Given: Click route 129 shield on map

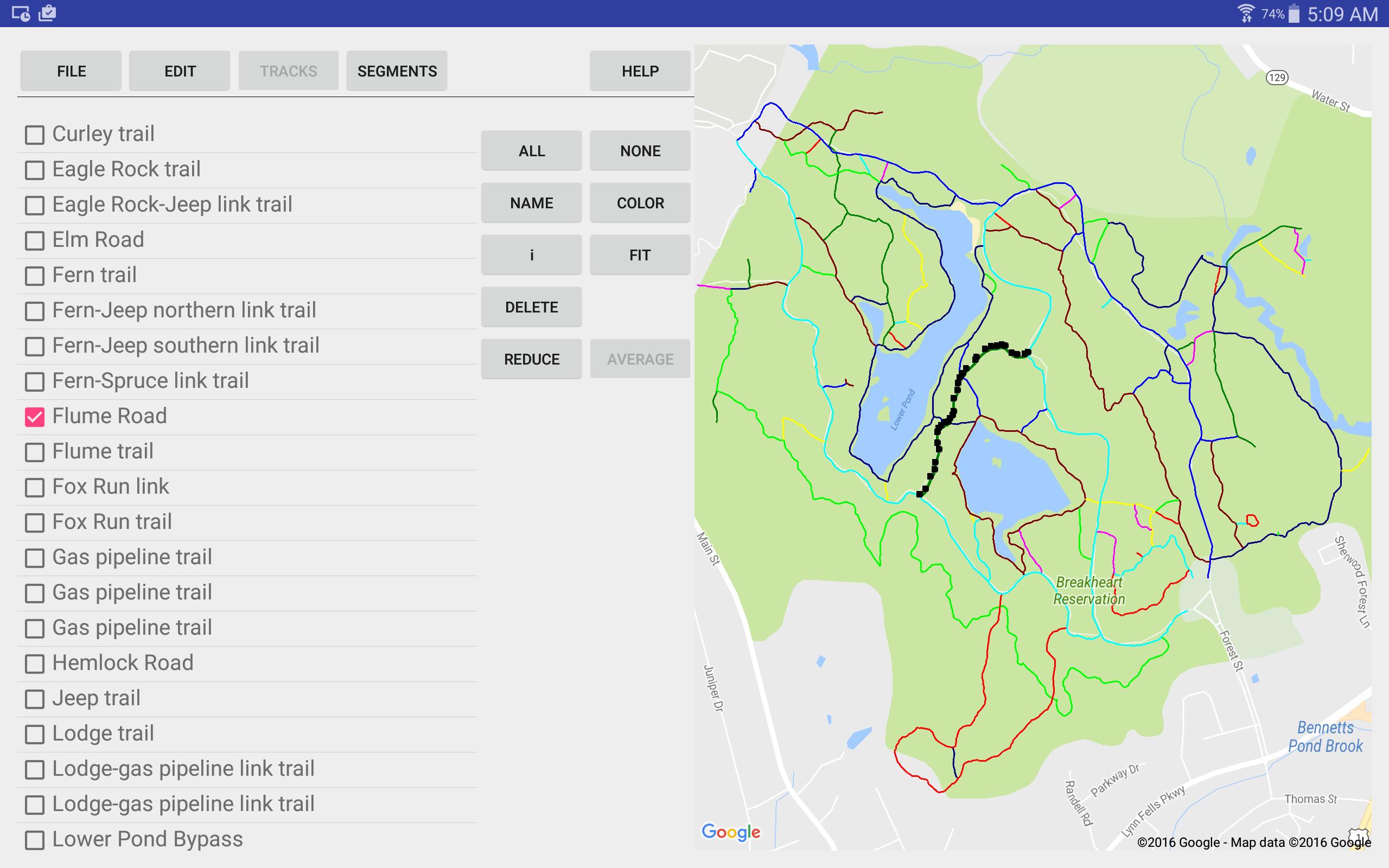Looking at the screenshot, I should coord(1277,78).
